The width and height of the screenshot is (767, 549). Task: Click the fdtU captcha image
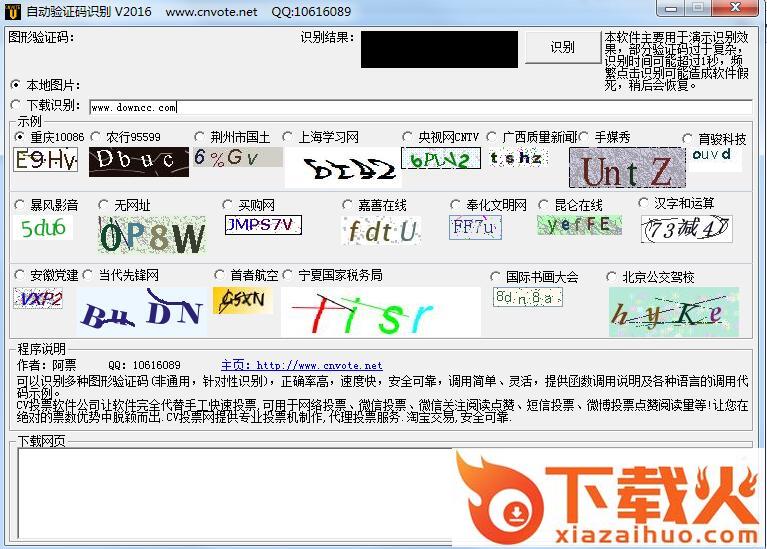pos(382,230)
